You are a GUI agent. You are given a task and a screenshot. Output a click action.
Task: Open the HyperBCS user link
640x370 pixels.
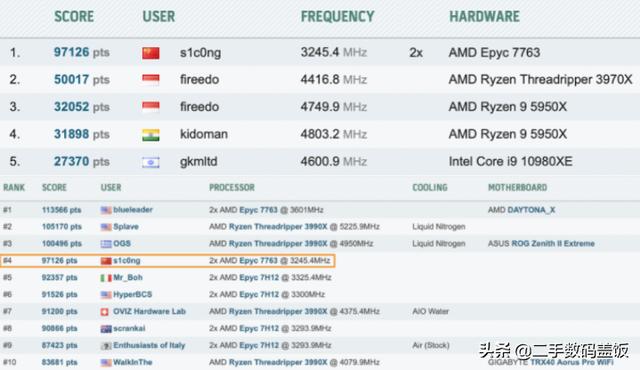pos(132,294)
